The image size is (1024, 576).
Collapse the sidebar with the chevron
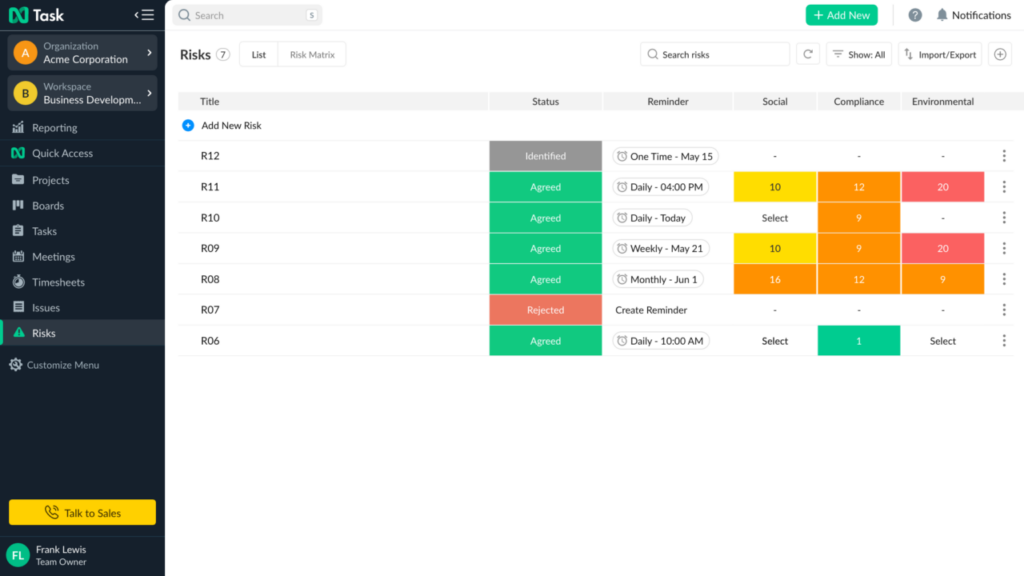coord(144,14)
